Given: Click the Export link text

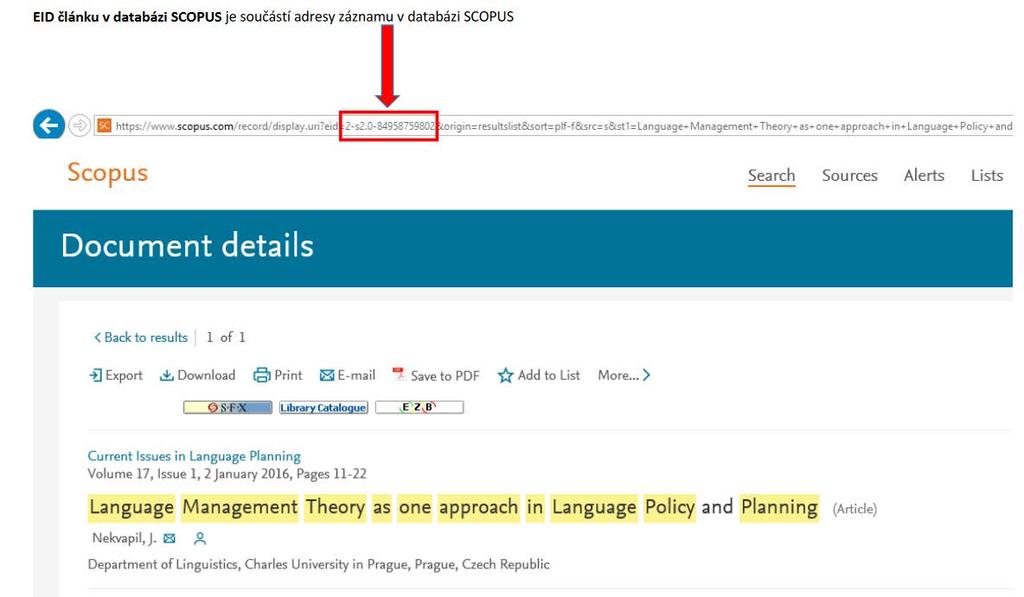Looking at the screenshot, I should click(x=124, y=376).
